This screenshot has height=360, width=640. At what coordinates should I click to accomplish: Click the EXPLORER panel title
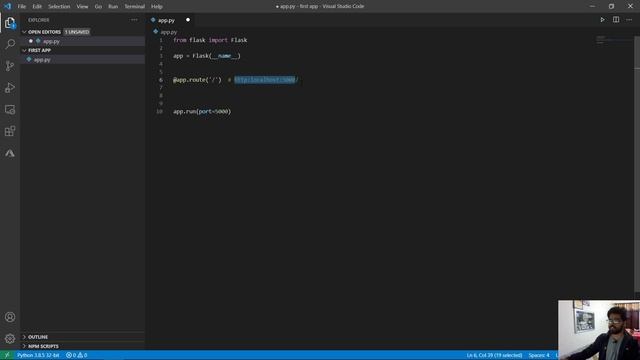coord(38,20)
